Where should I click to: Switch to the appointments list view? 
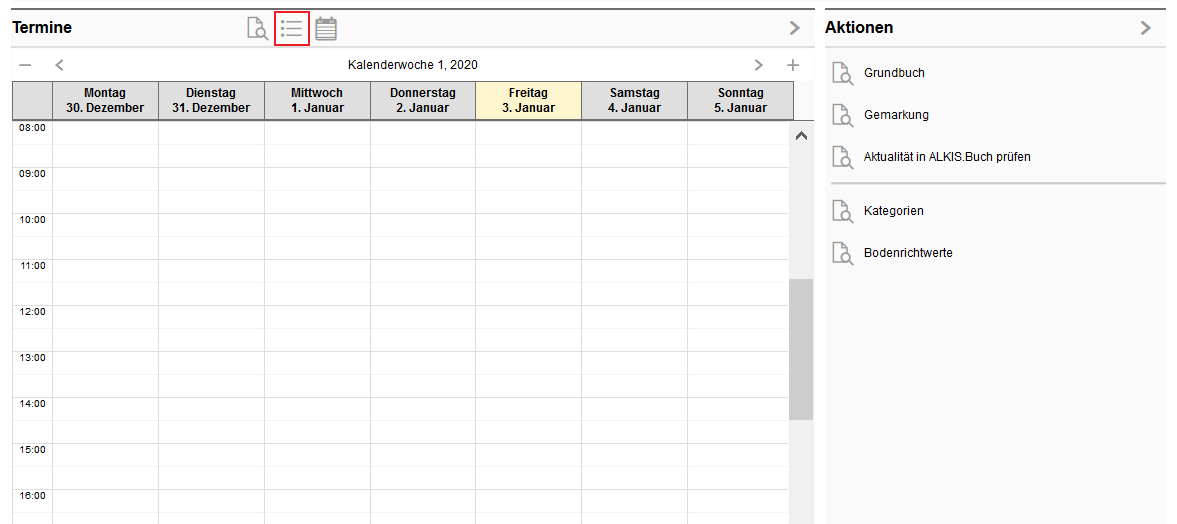pos(291,28)
